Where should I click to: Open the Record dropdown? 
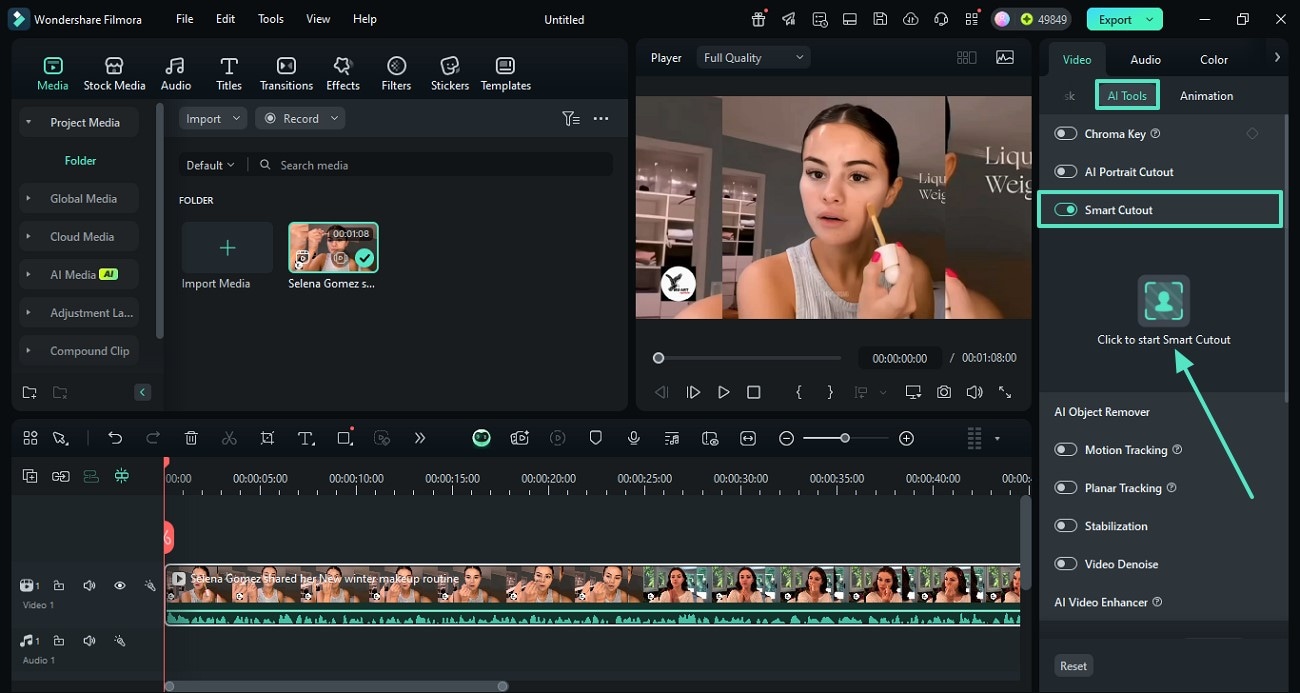[300, 118]
